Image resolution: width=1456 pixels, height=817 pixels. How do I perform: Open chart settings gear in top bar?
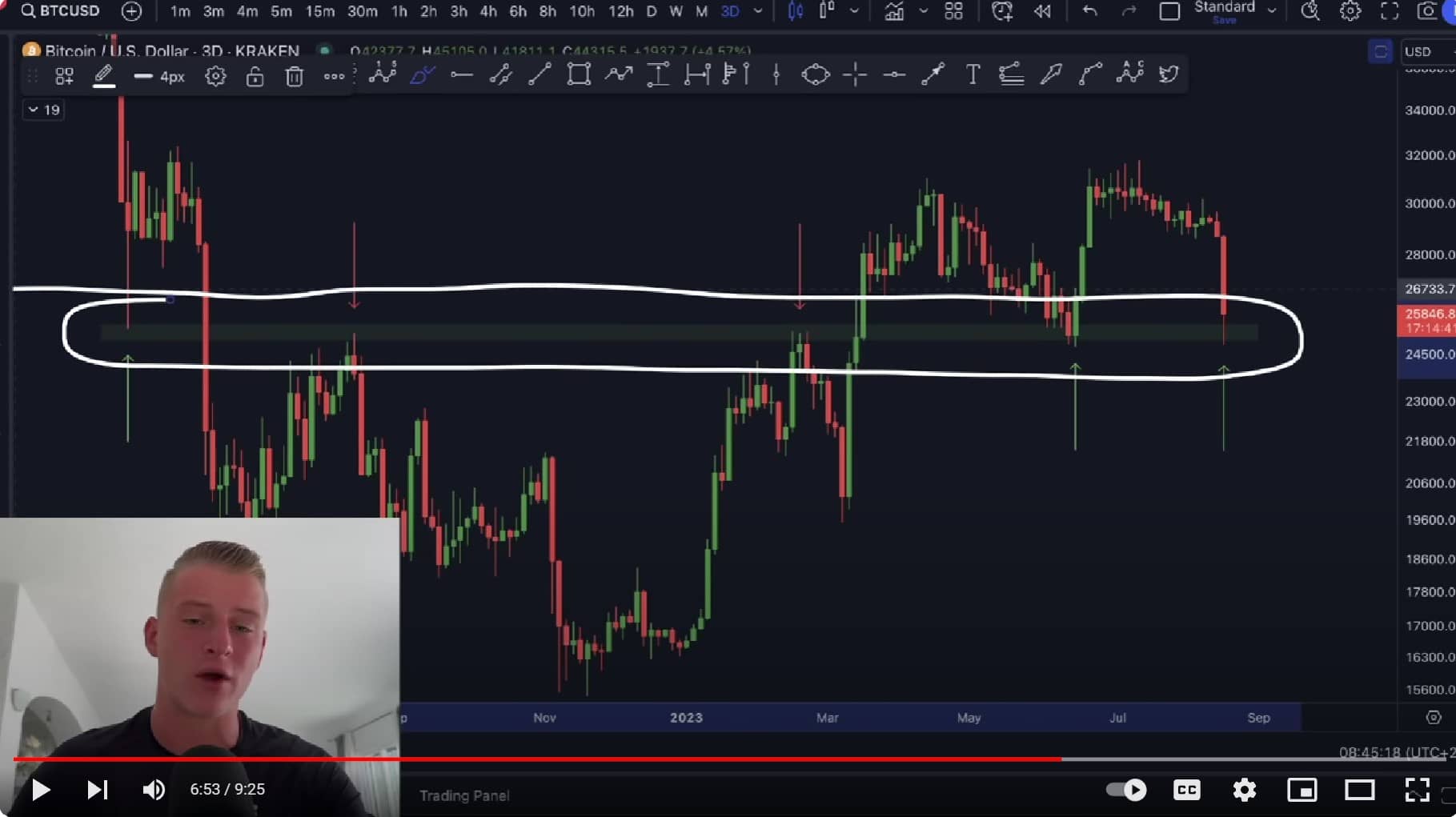1350,11
